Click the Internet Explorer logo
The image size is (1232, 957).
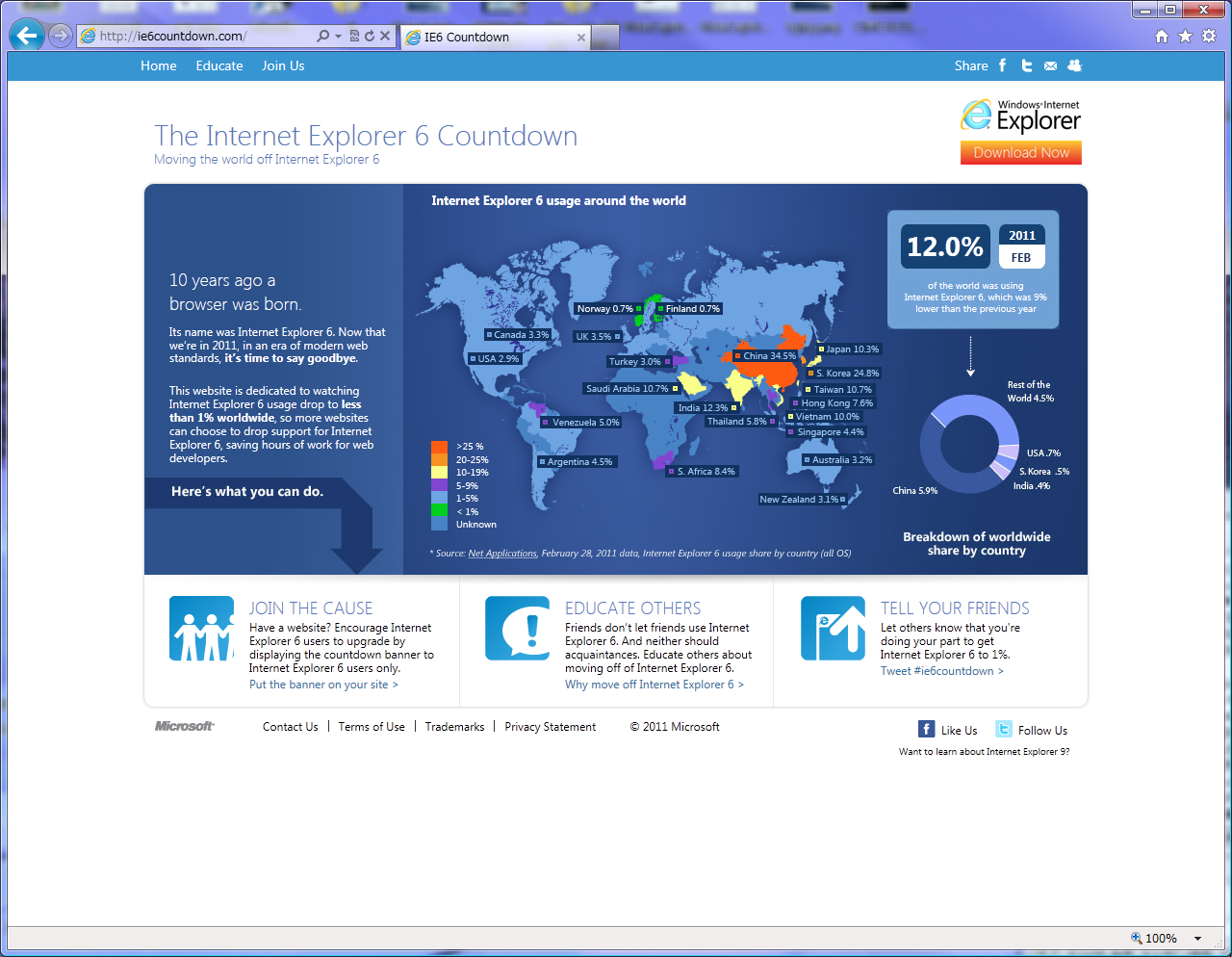click(x=1020, y=116)
